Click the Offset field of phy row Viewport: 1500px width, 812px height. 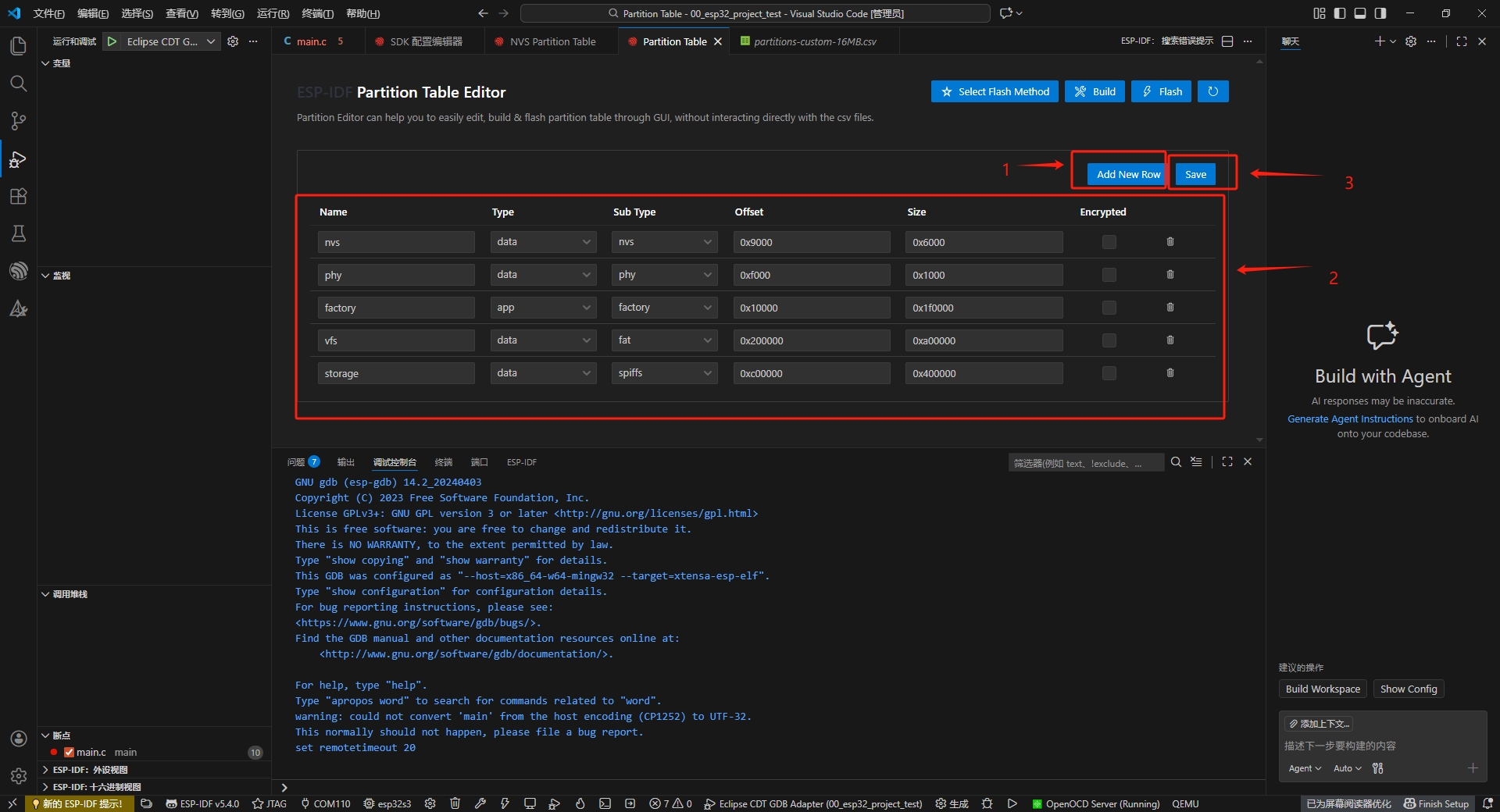click(812, 275)
